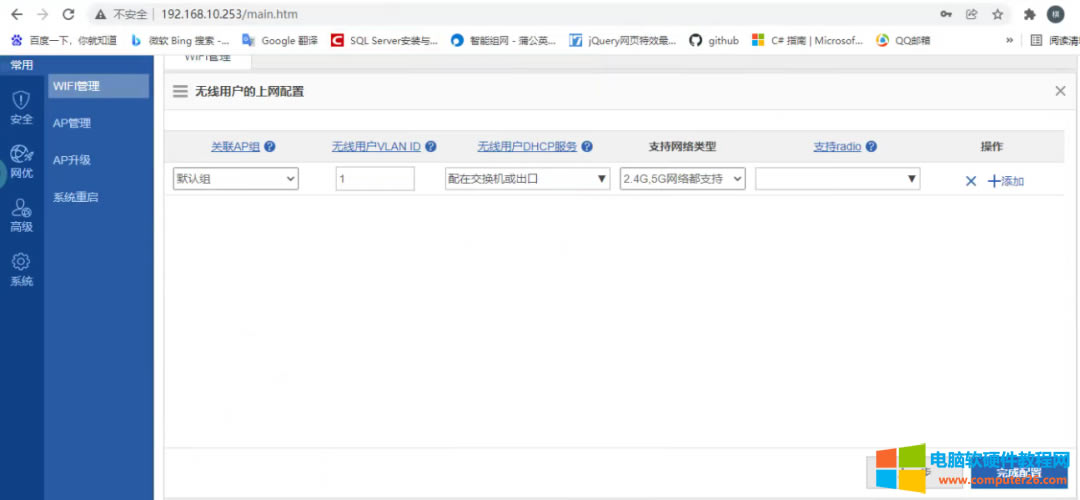Show help for 关联AP组
The width and height of the screenshot is (1080, 500).
pyautogui.click(x=270, y=147)
